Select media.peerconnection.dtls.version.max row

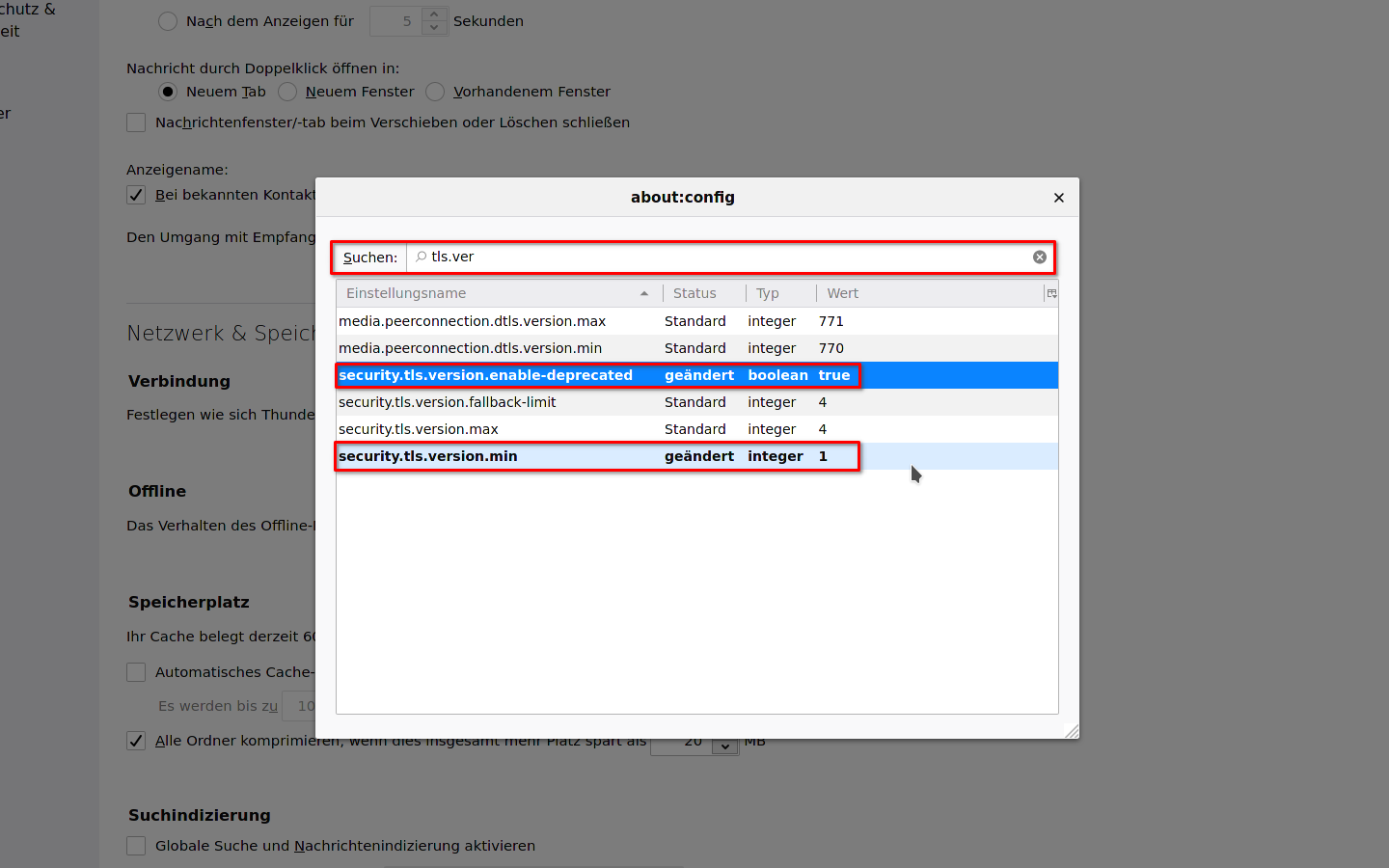pos(472,321)
